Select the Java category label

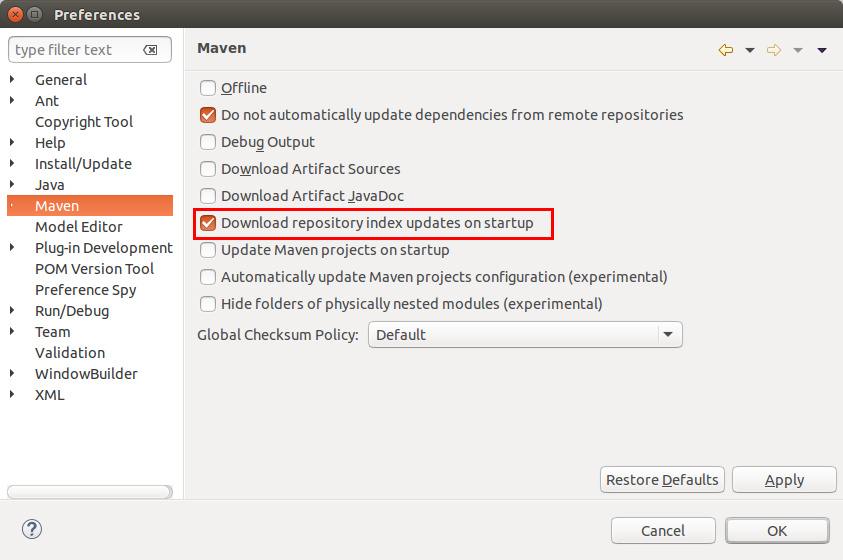tap(49, 184)
